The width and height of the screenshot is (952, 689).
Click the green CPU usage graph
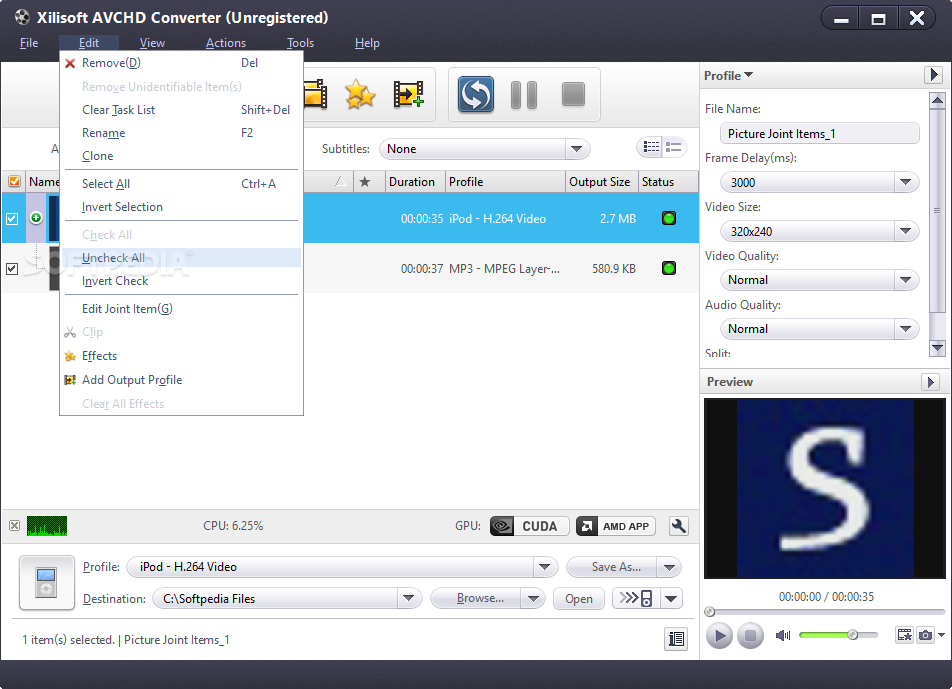click(47, 526)
